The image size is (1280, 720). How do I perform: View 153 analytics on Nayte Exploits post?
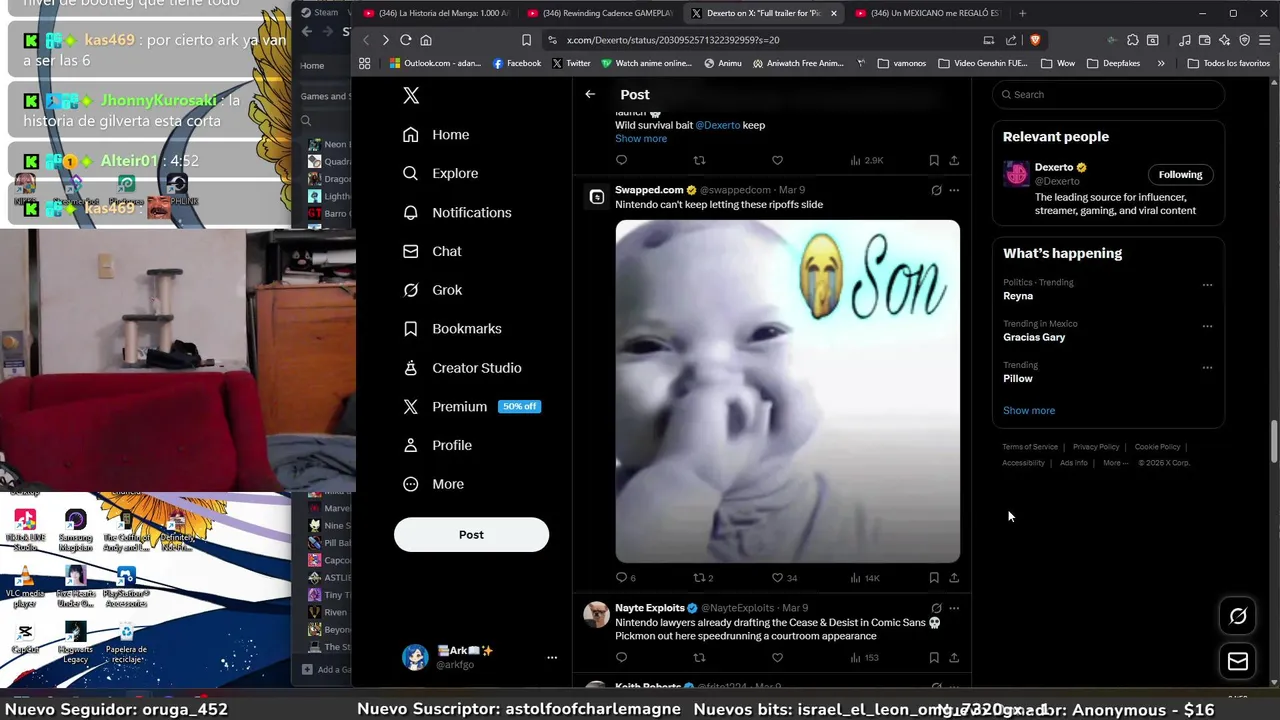coord(864,658)
